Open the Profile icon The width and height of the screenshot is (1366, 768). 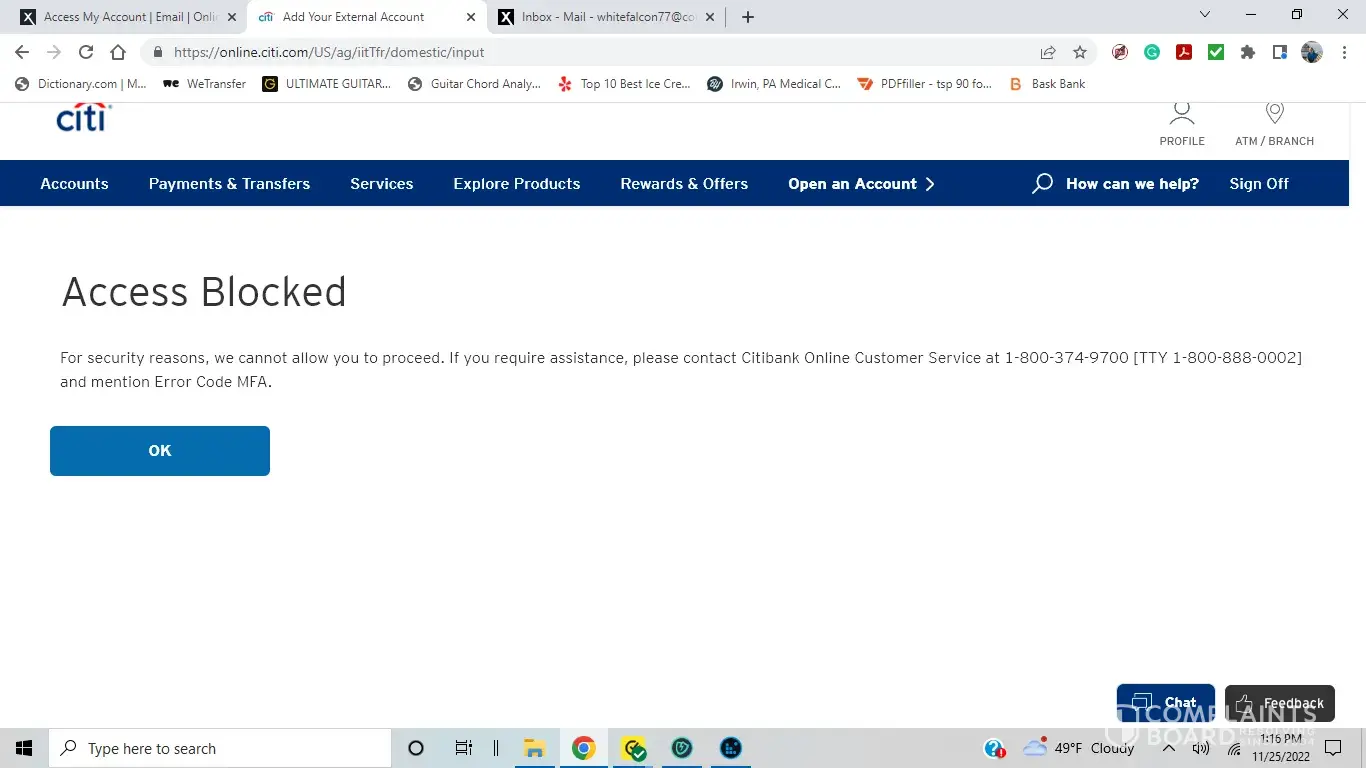click(x=1182, y=125)
